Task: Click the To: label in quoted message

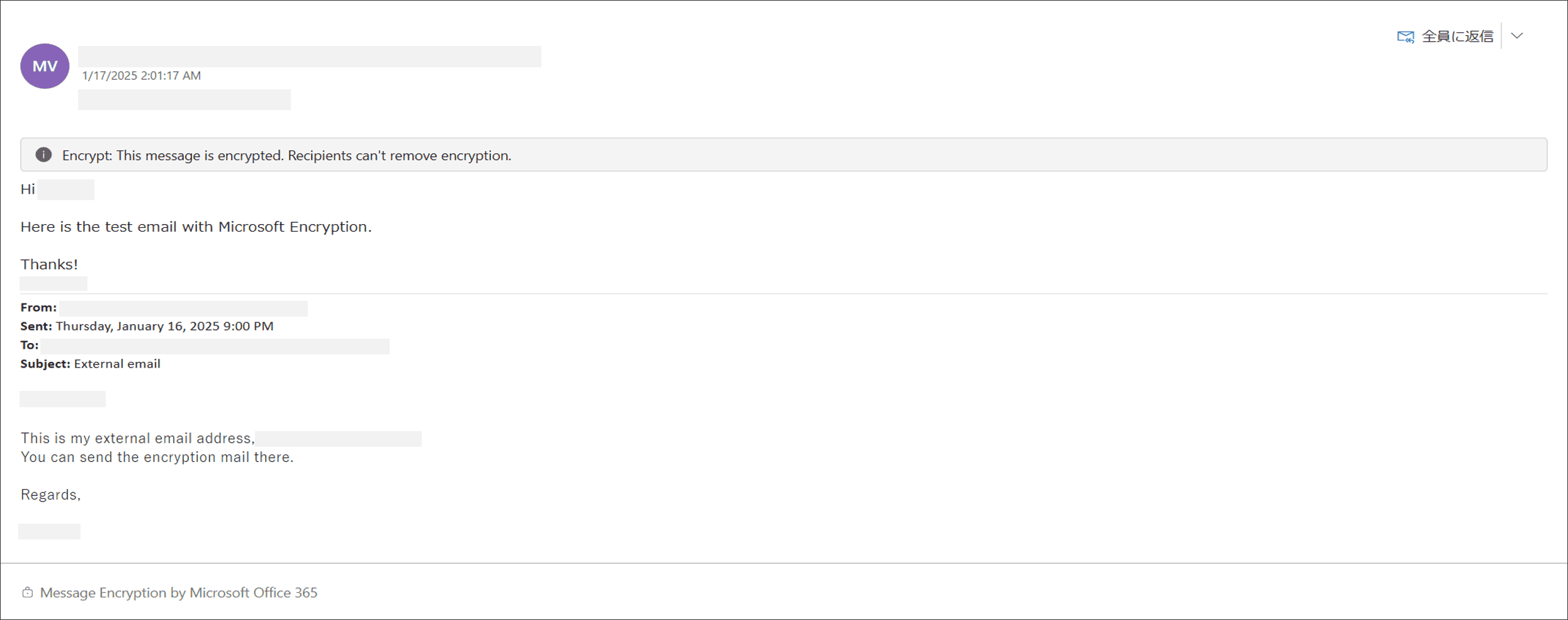Action: [x=30, y=345]
